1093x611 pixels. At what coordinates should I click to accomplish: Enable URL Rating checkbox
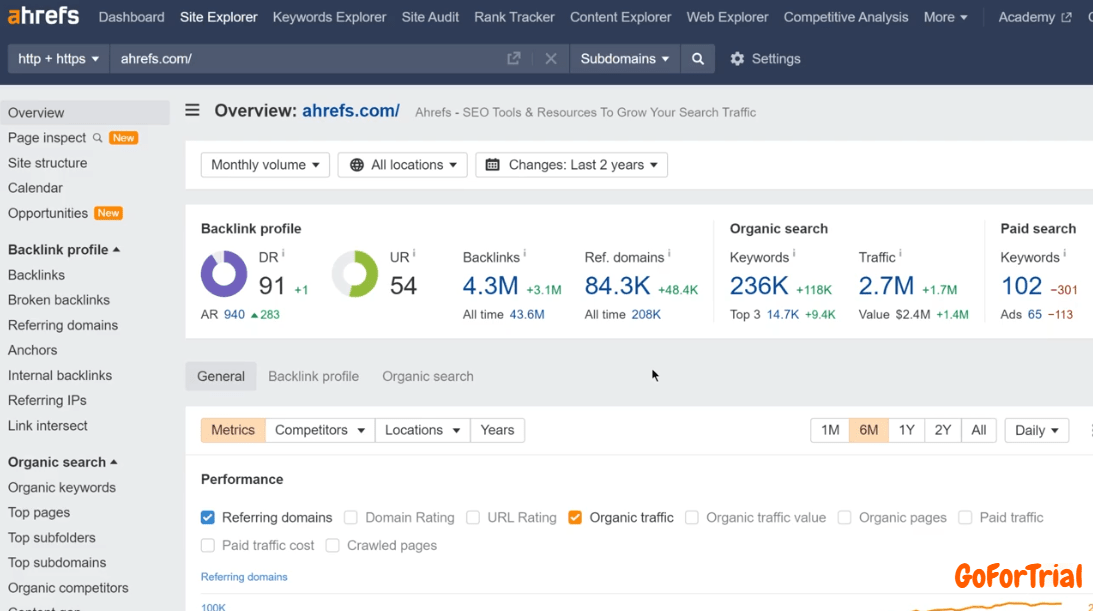pos(473,517)
